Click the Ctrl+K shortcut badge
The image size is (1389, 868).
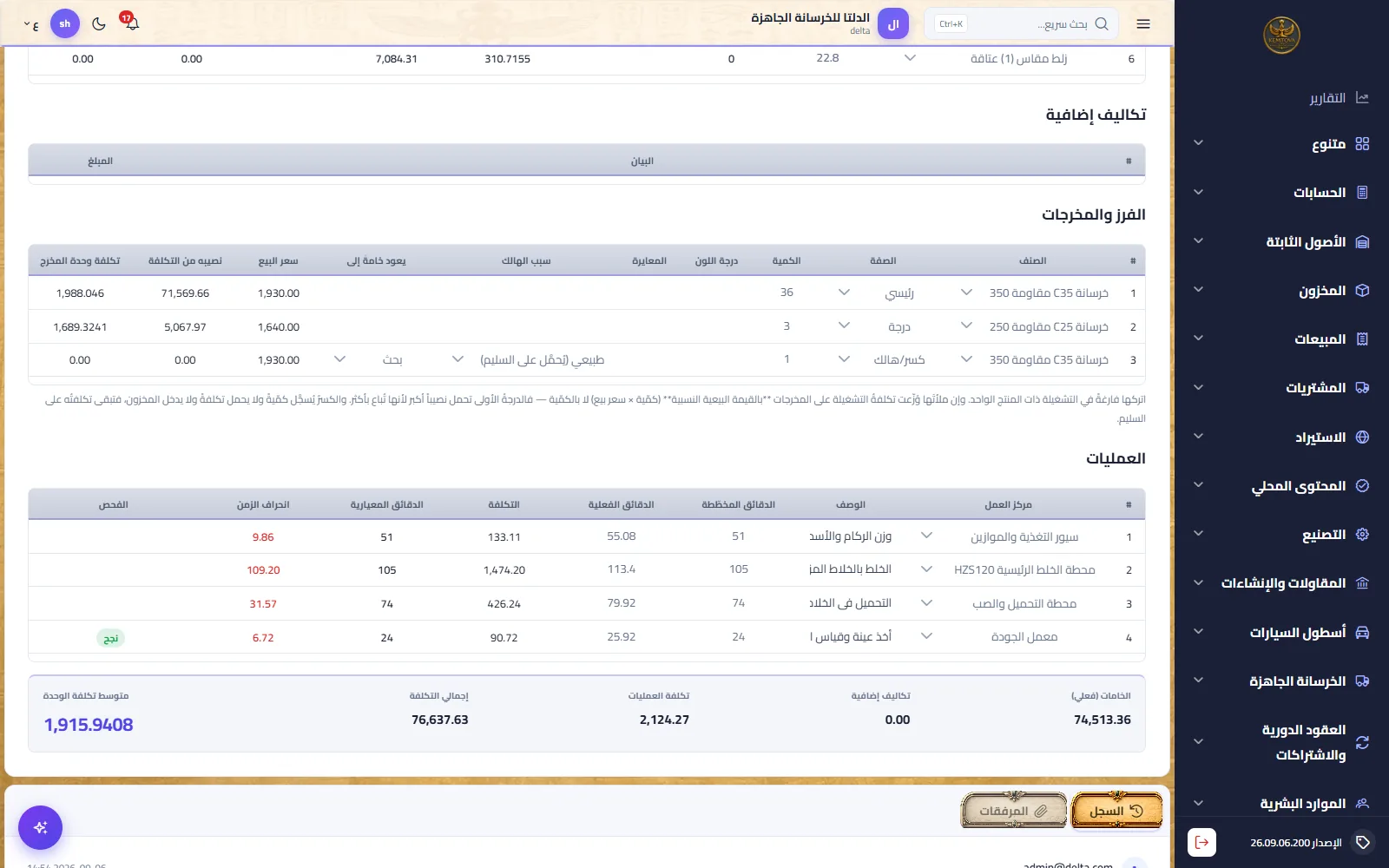pos(951,24)
